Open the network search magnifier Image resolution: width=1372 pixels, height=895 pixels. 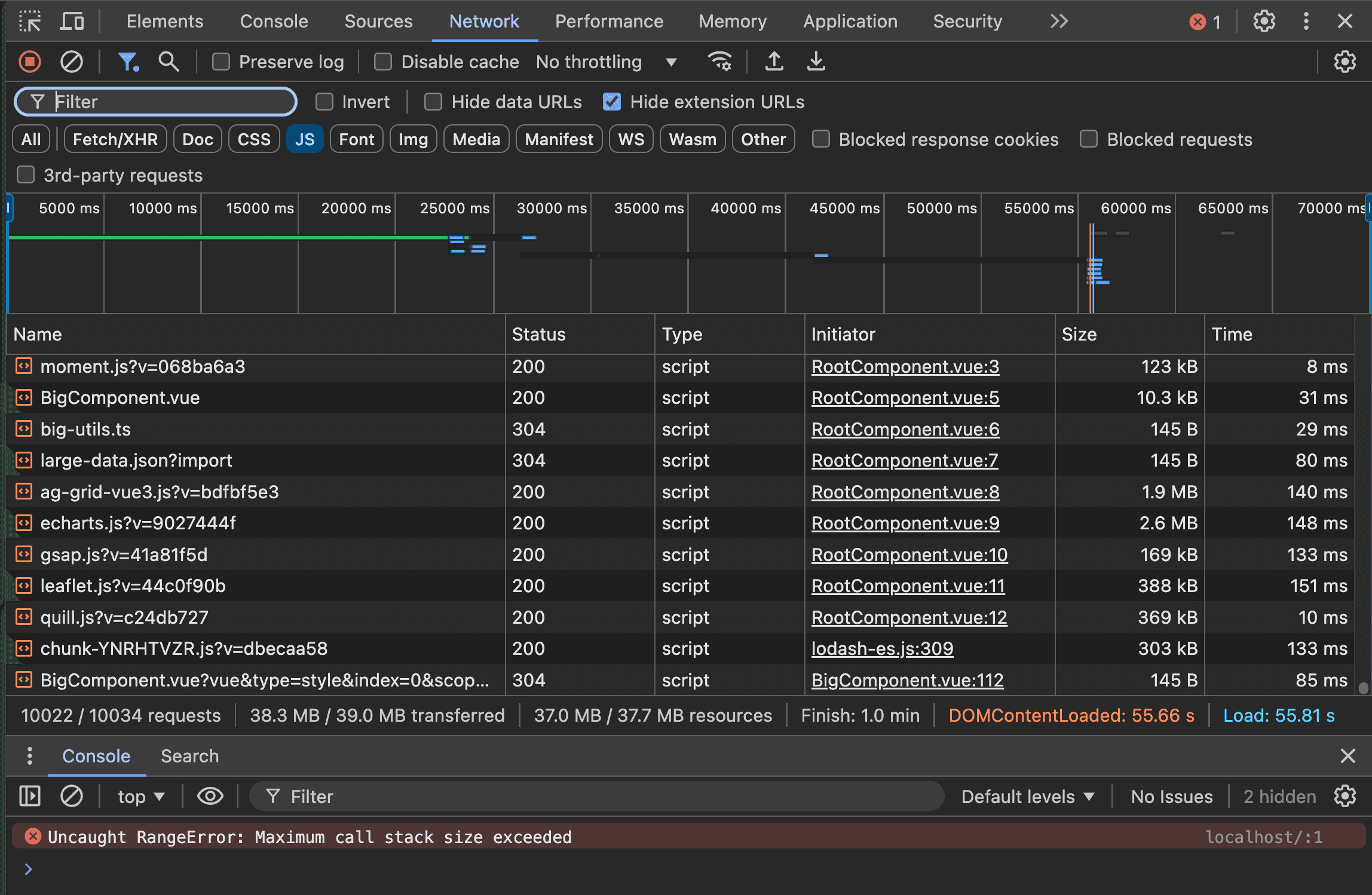click(169, 62)
